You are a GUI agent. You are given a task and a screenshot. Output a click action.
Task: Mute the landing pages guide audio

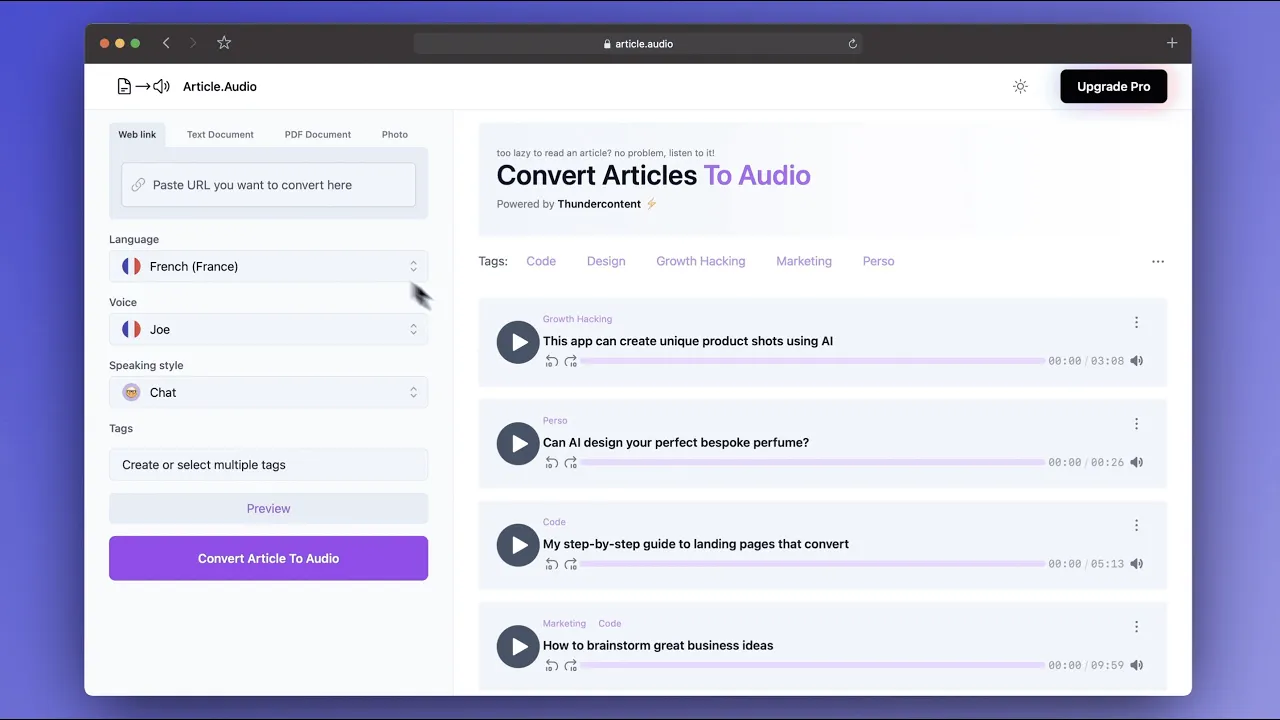[x=1136, y=564]
